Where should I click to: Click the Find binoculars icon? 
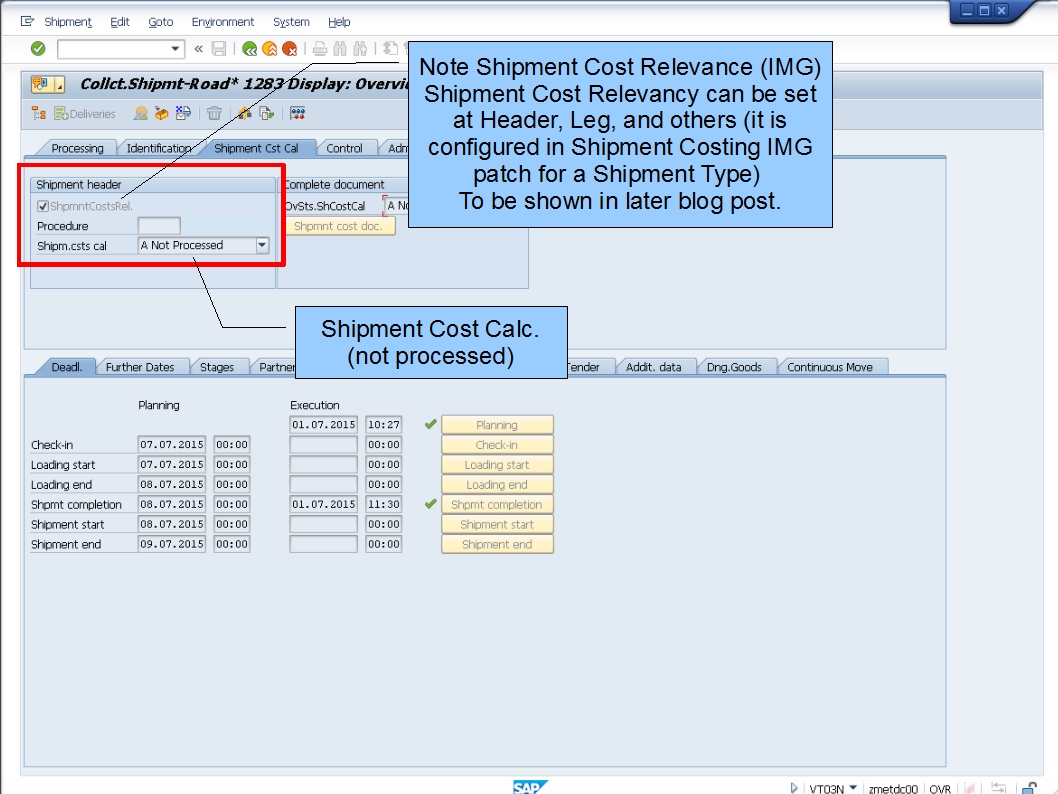[340, 49]
